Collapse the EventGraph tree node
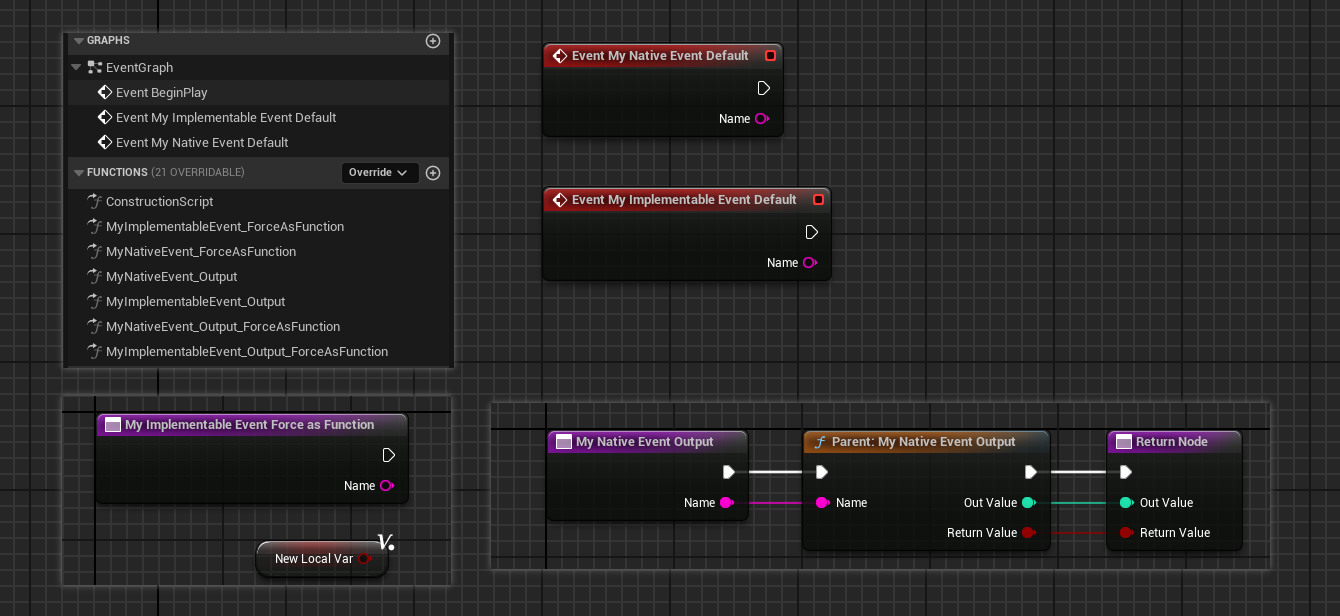This screenshot has width=1340, height=616. 77,68
